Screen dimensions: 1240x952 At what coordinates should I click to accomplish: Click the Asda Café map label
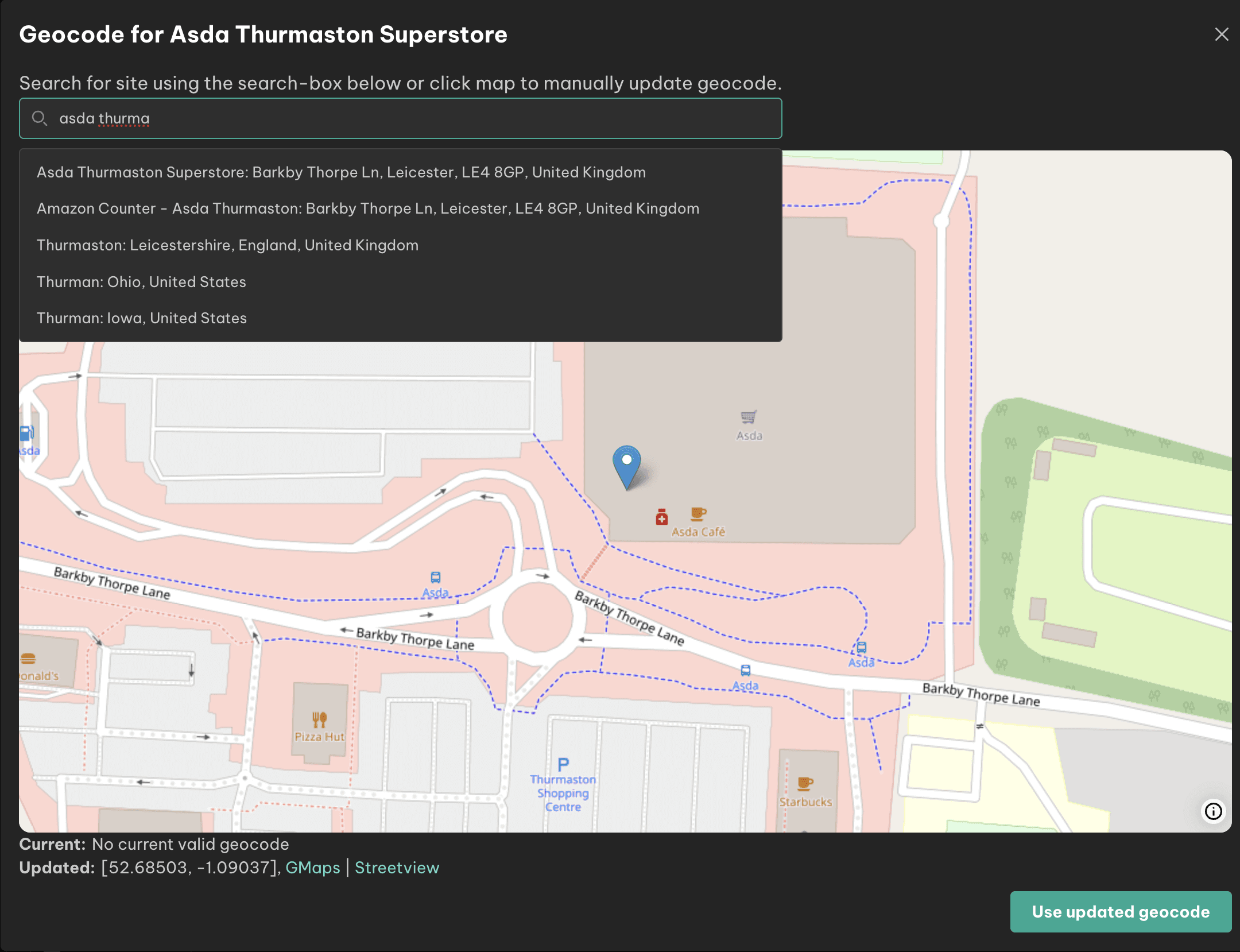(x=699, y=532)
